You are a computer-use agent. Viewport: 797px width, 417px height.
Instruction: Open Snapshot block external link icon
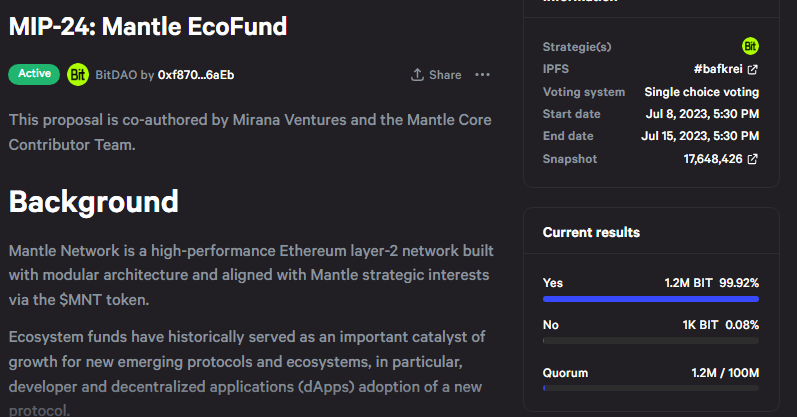coord(753,159)
